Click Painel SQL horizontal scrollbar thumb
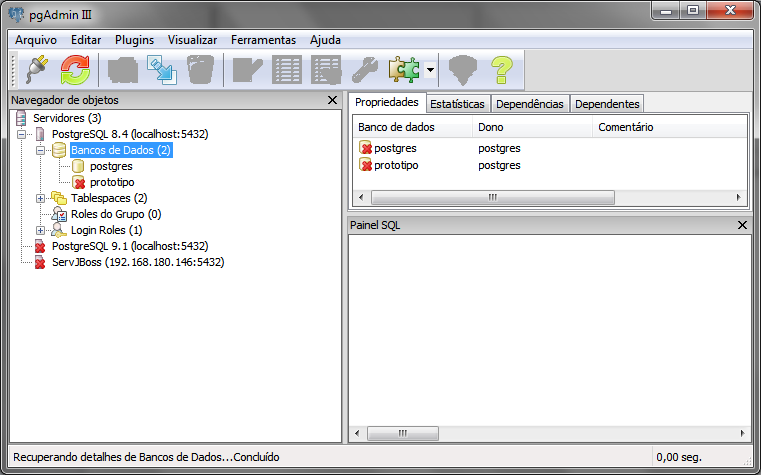Viewport: 761px width, 475px height. coord(403,433)
